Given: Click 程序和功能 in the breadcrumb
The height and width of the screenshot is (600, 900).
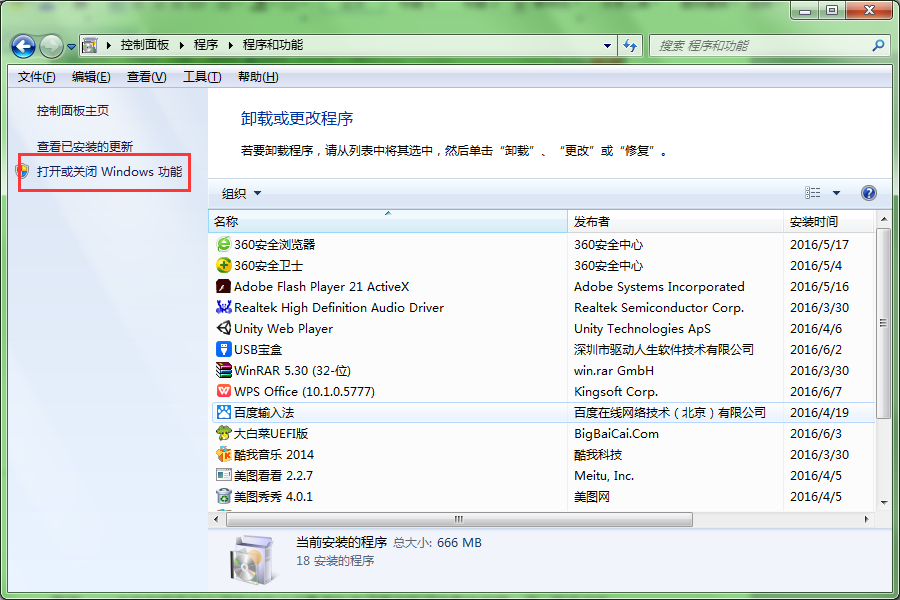Looking at the screenshot, I should point(273,45).
